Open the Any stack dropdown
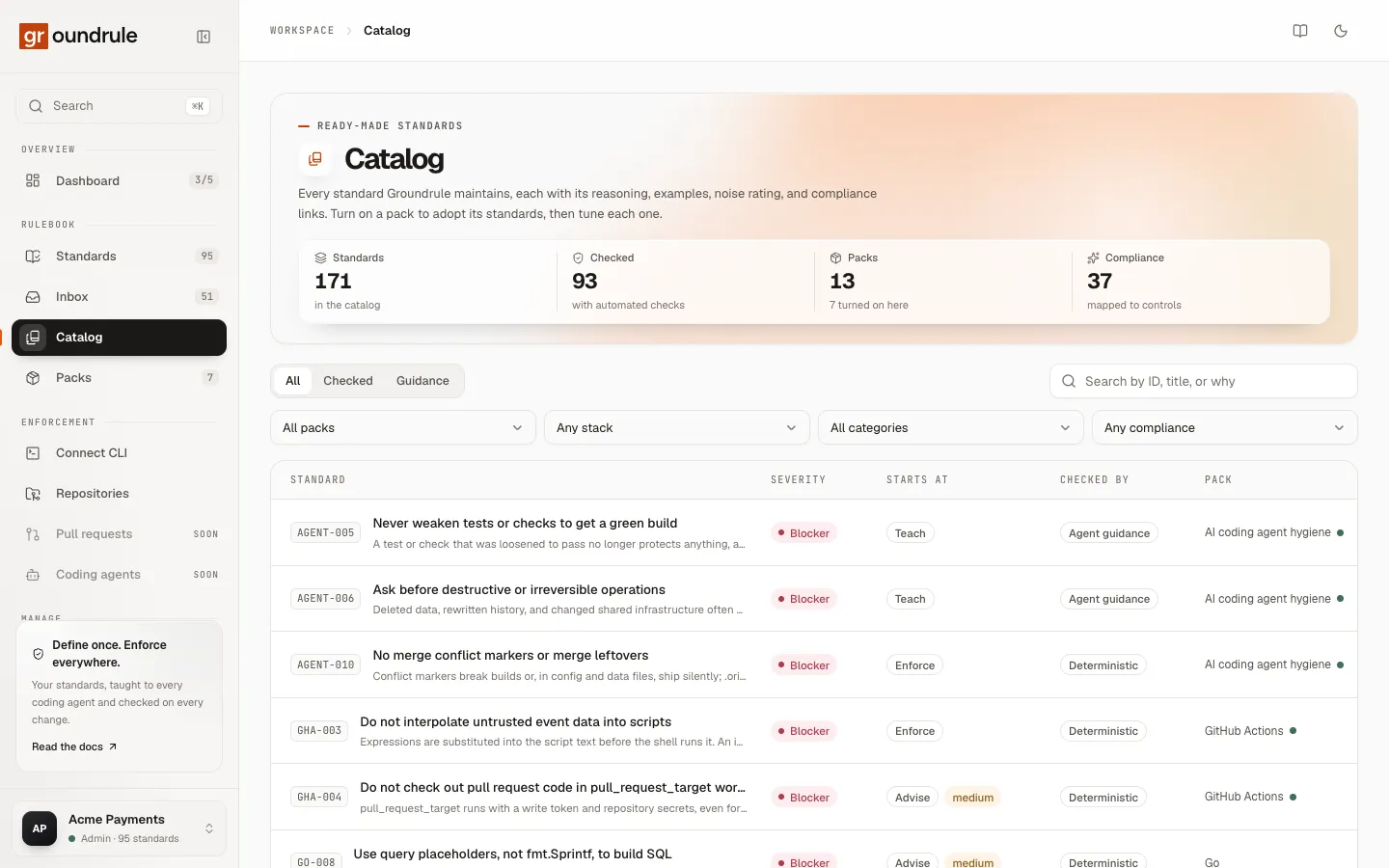Image resolution: width=1389 pixels, height=868 pixels. click(677, 428)
